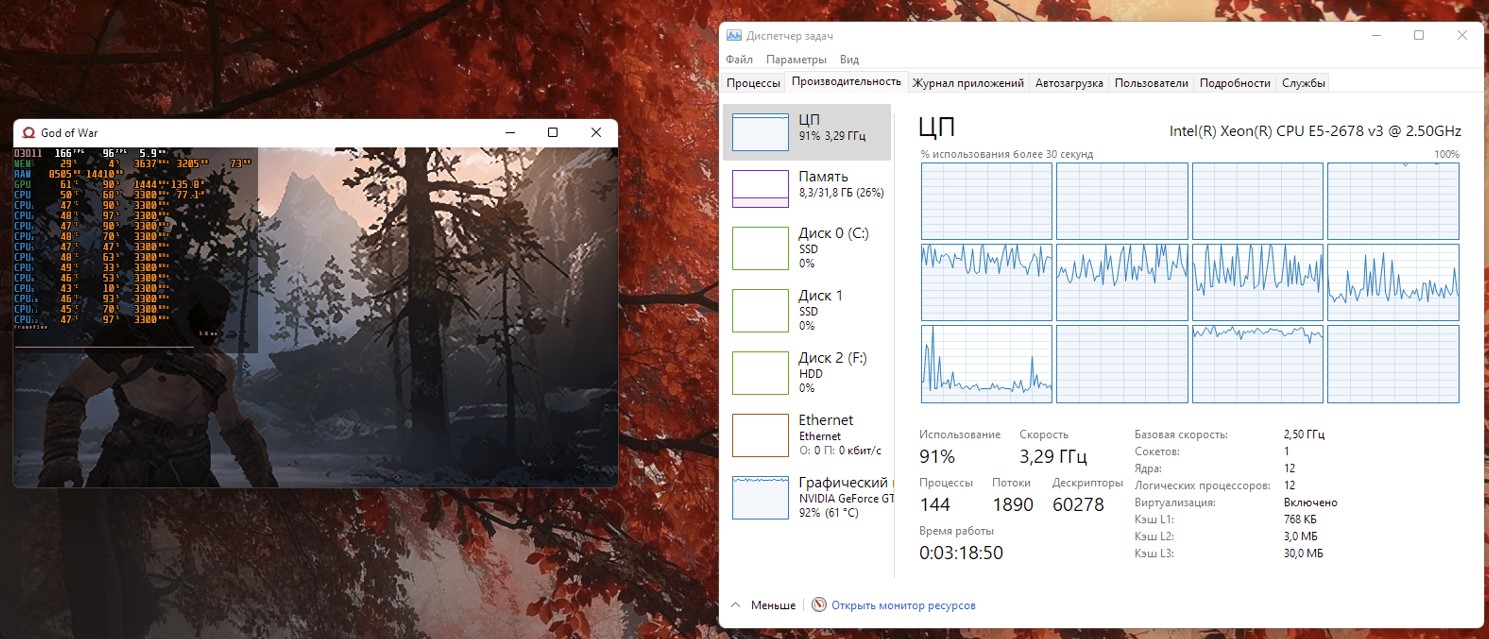Click the handles count 60278
The width and height of the screenshot is (1489, 639).
coord(1079,505)
